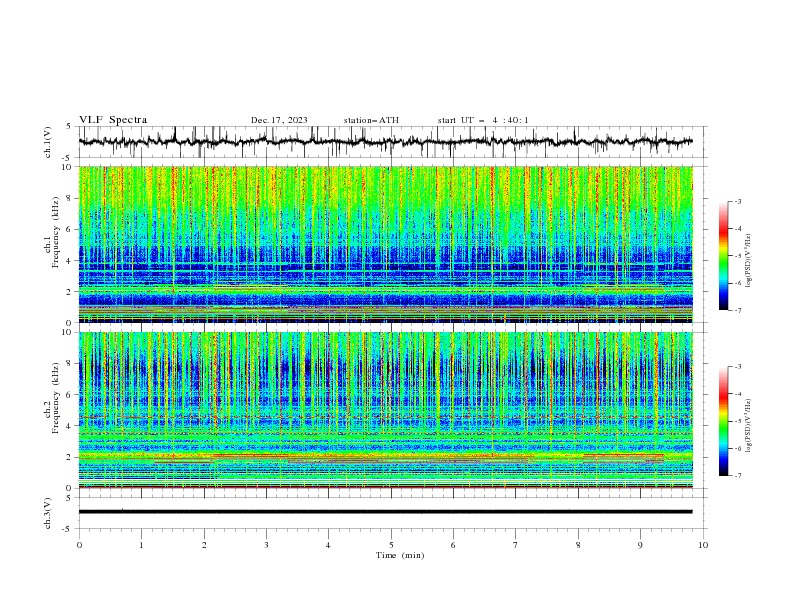Click the "station=ATH" label
792x612 pixels.
coord(371,120)
